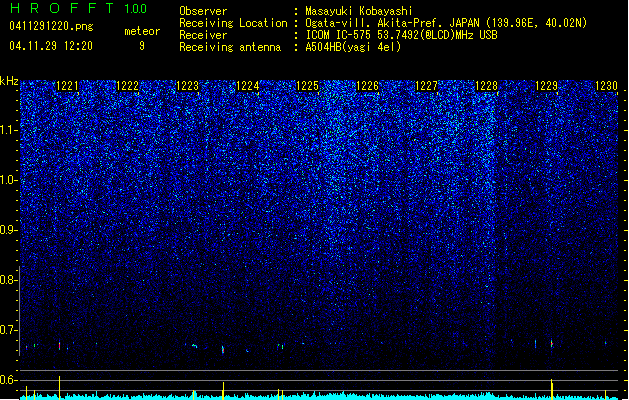Click the 0.8 kHz axis label
Screen dimensions: 629x400
coord(9,280)
